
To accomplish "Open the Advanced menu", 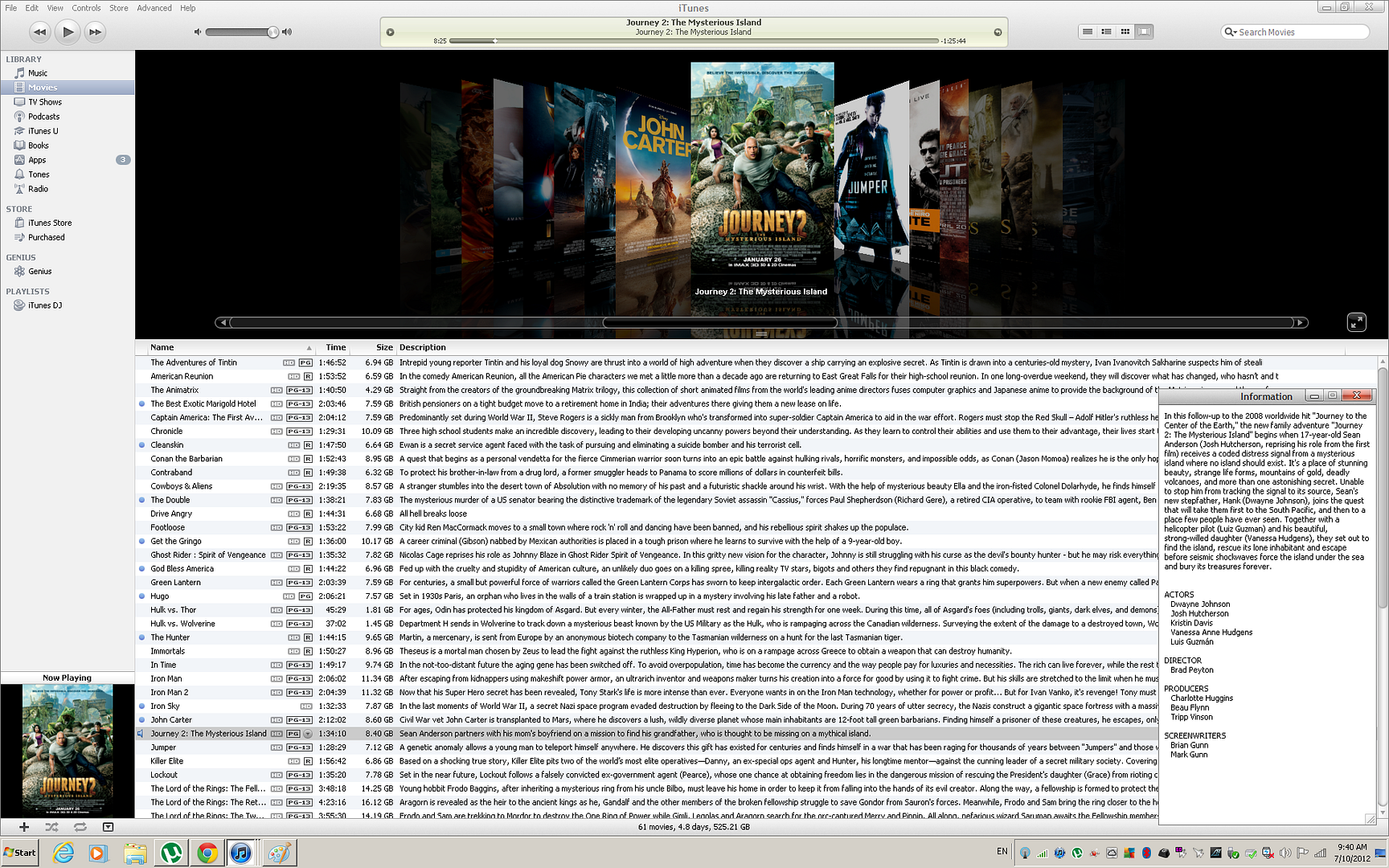I will pyautogui.click(x=154, y=8).
